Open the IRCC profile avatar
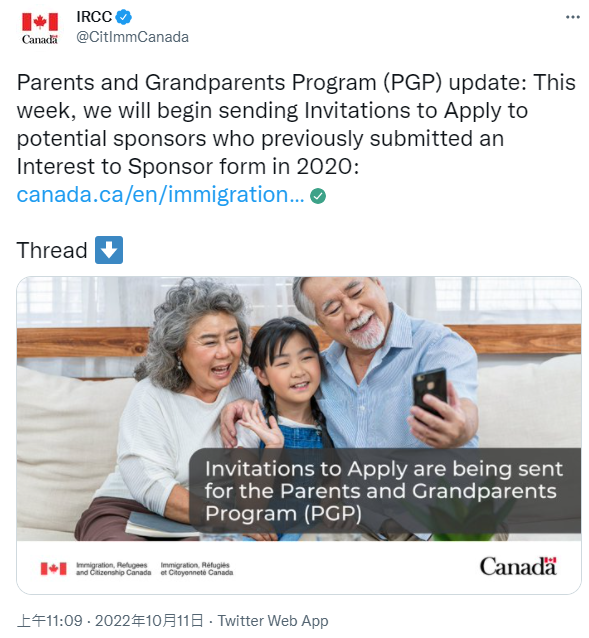Viewport: 589px width, 638px height. (x=40, y=28)
